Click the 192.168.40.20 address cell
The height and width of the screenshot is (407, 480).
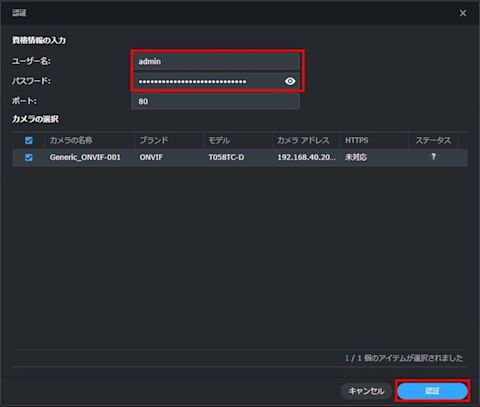(307, 157)
